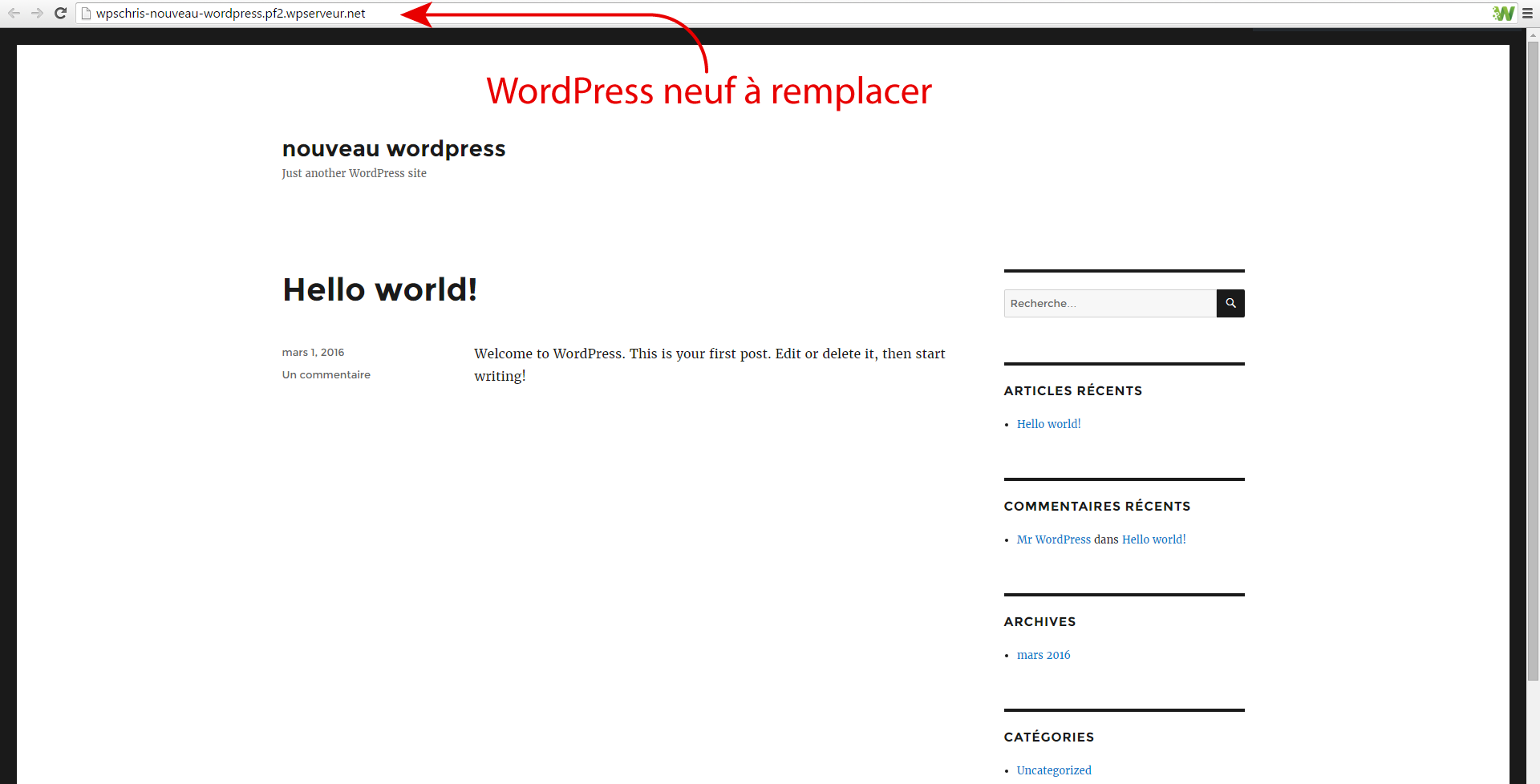Reload the current page
Screen dimensions: 1540x784
(x=60, y=13)
